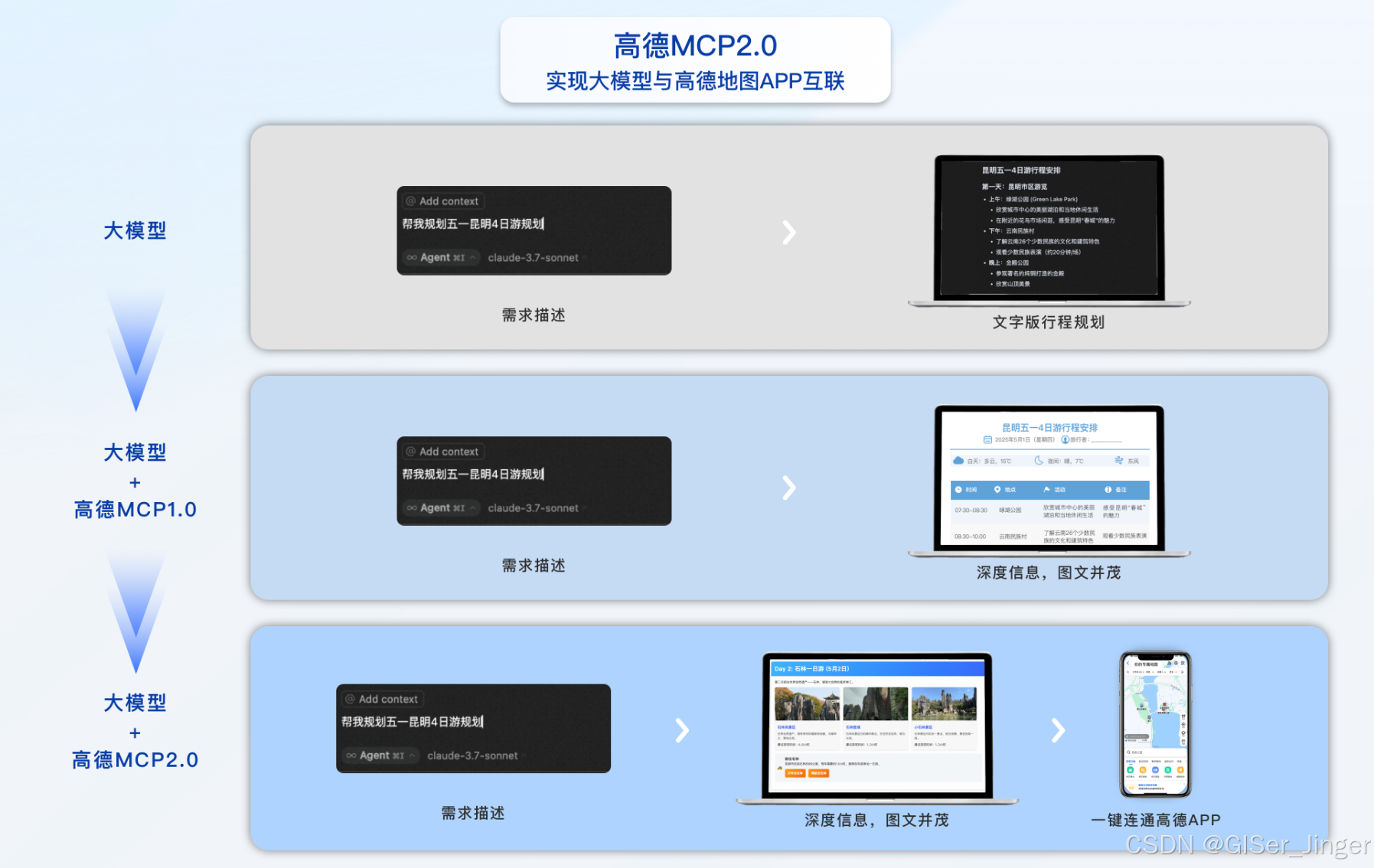This screenshot has width=1374, height=868.
Task: Click the second orange button in the 前往石林 card
Action: (x=818, y=773)
